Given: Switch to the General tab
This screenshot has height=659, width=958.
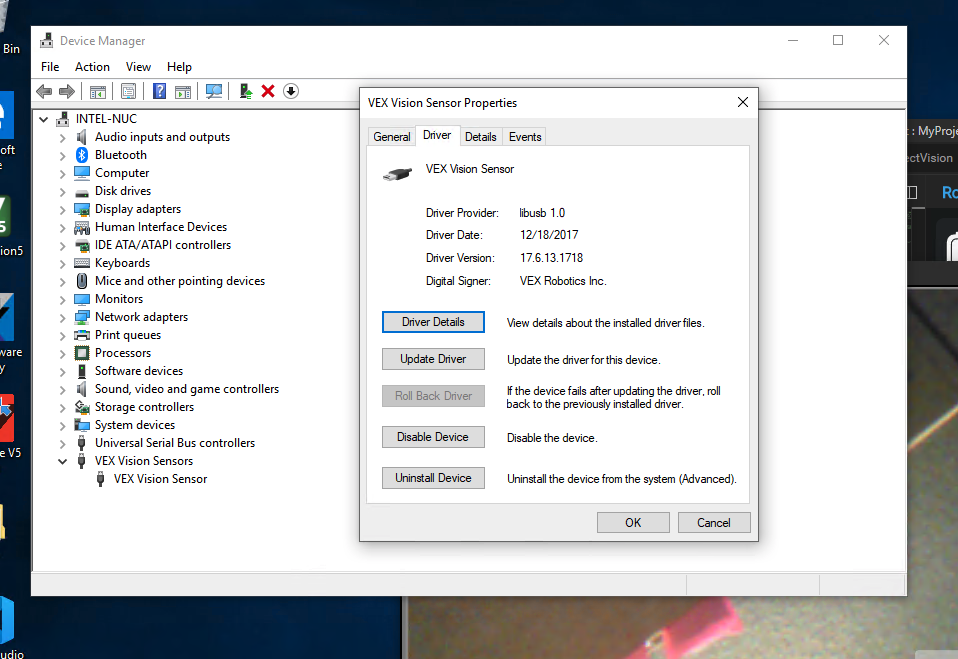Looking at the screenshot, I should tap(392, 137).
